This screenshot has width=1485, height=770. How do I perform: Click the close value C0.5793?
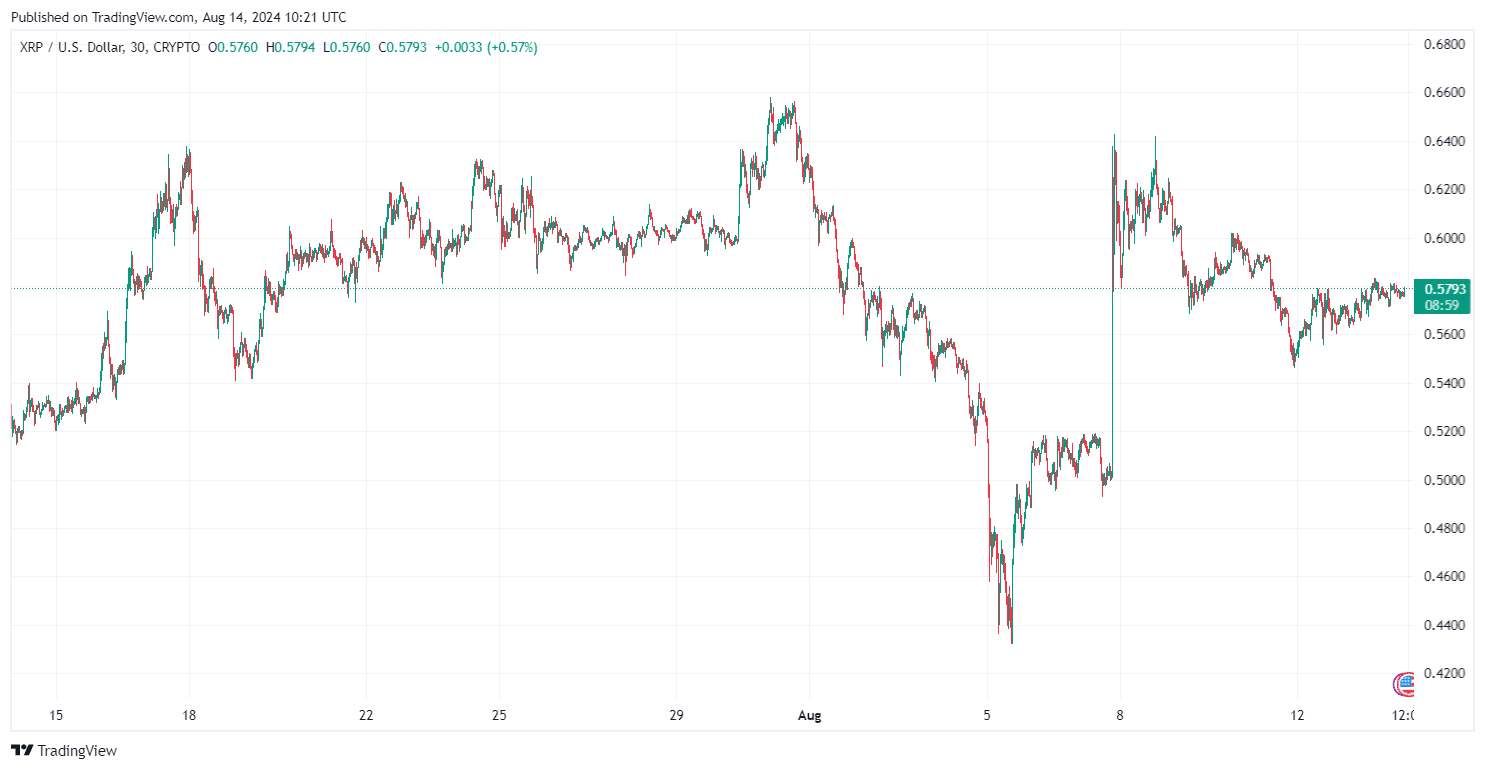point(405,47)
